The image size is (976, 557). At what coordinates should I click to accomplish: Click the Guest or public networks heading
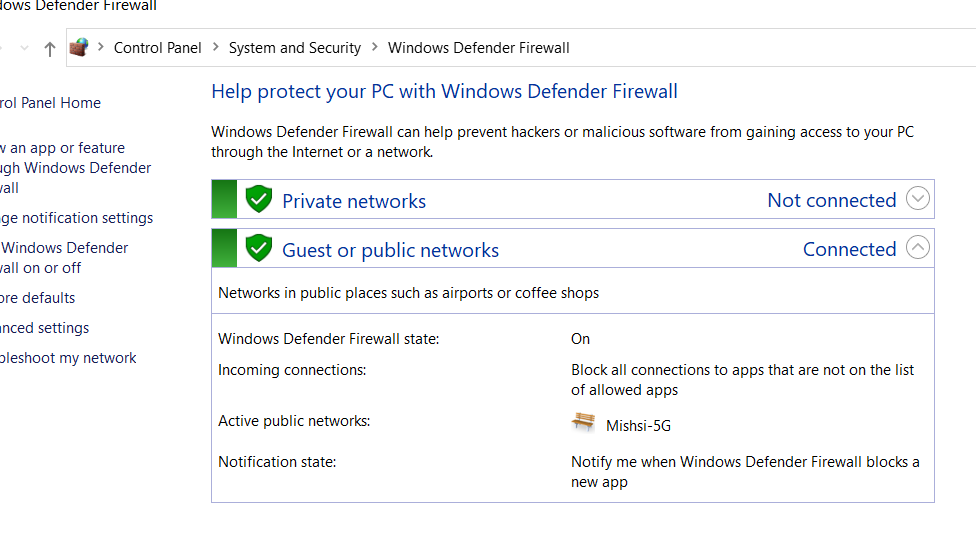pyautogui.click(x=390, y=250)
